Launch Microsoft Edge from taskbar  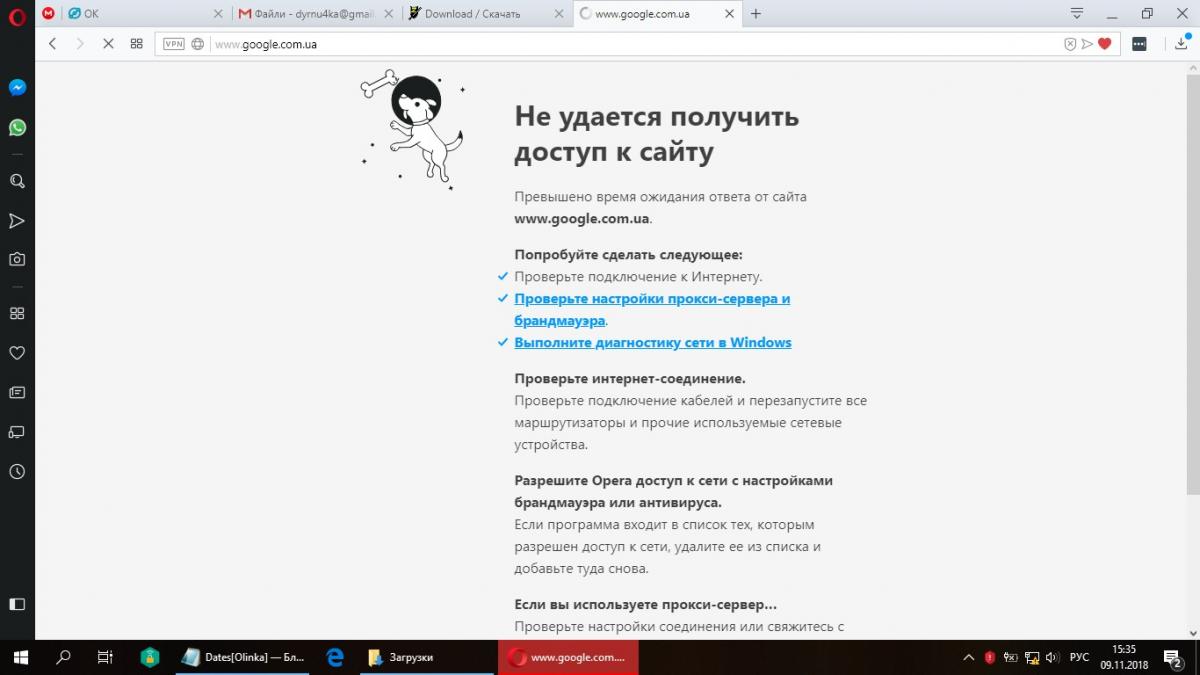(x=335, y=657)
